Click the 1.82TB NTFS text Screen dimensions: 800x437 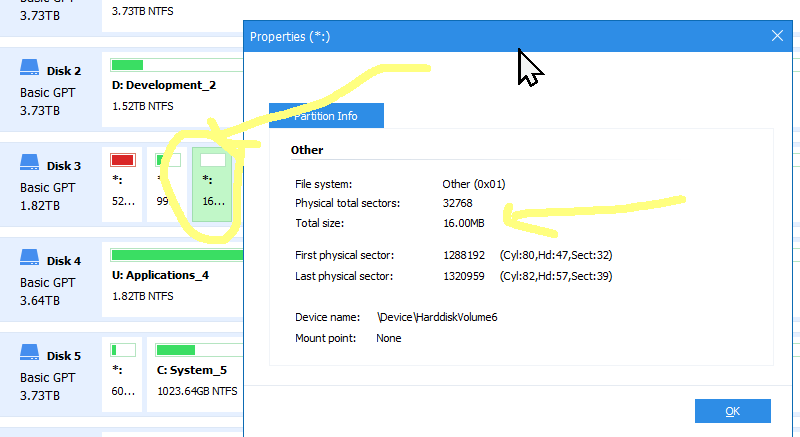pyautogui.click(x=142, y=296)
